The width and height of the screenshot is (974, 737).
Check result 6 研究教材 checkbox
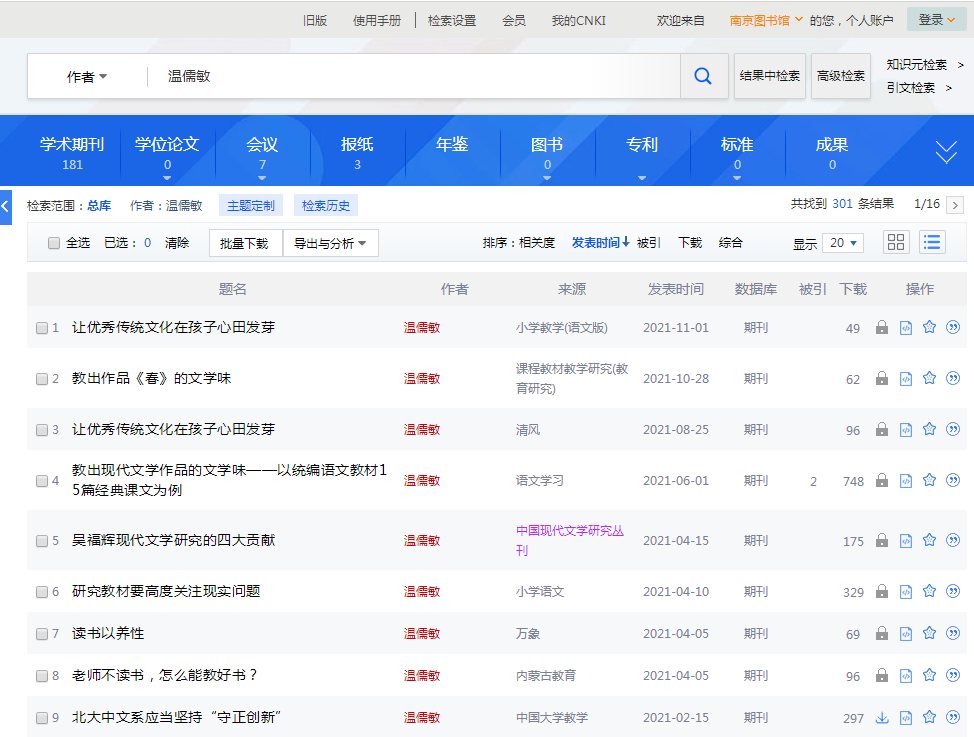[42, 592]
